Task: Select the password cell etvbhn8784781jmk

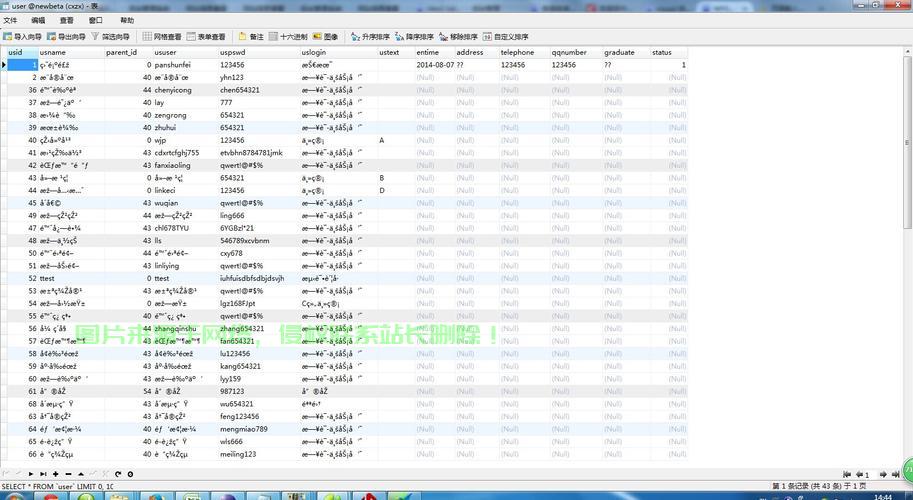Action: [x=259, y=153]
